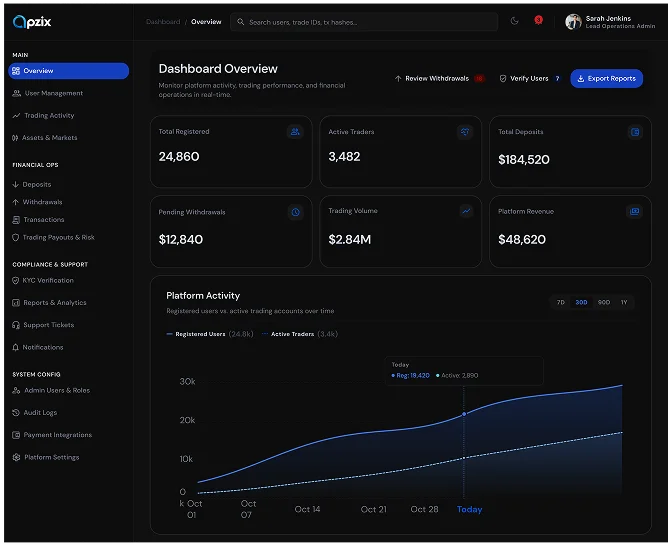668x547 pixels.
Task: Click Review Withdrawals button
Action: point(439,78)
